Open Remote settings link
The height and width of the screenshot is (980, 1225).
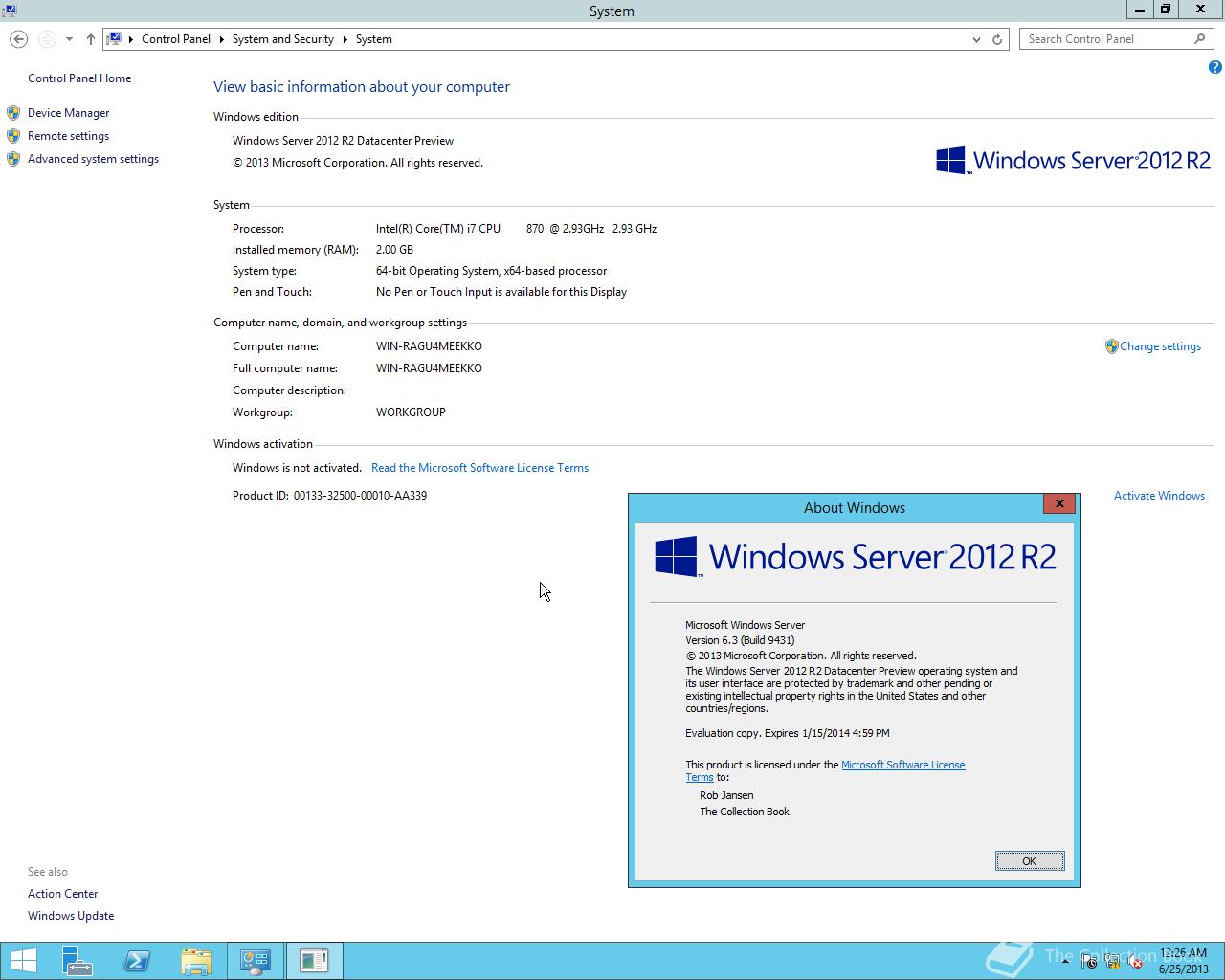point(68,136)
